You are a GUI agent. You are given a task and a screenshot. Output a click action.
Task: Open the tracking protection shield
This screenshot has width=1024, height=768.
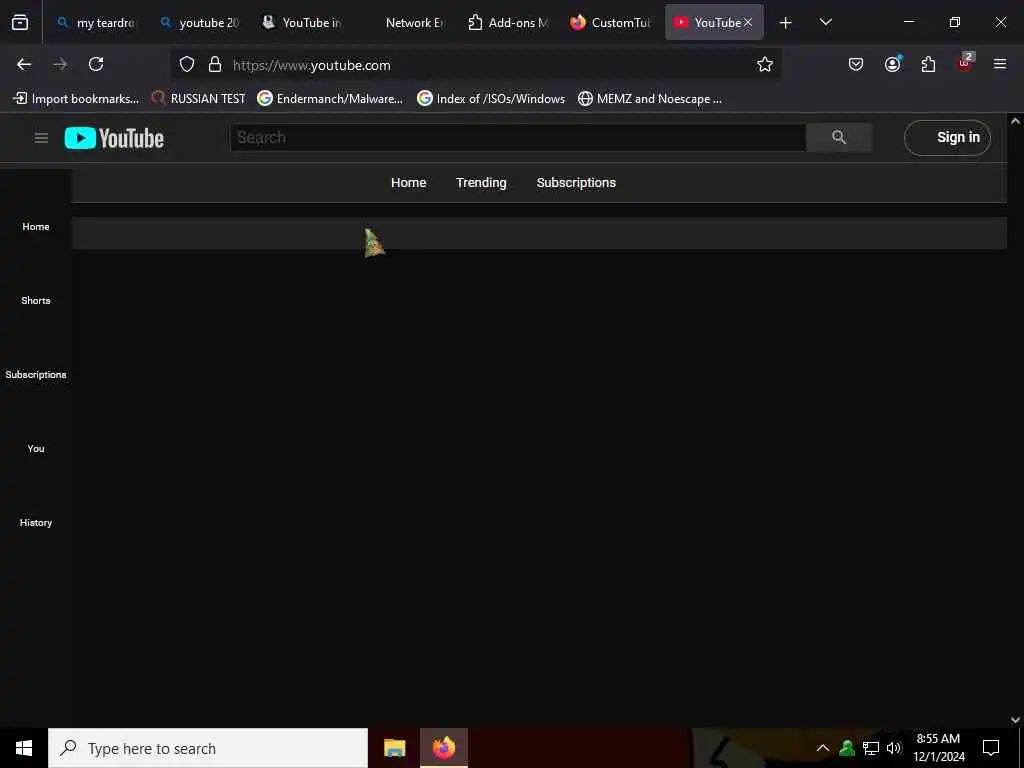[187, 64]
